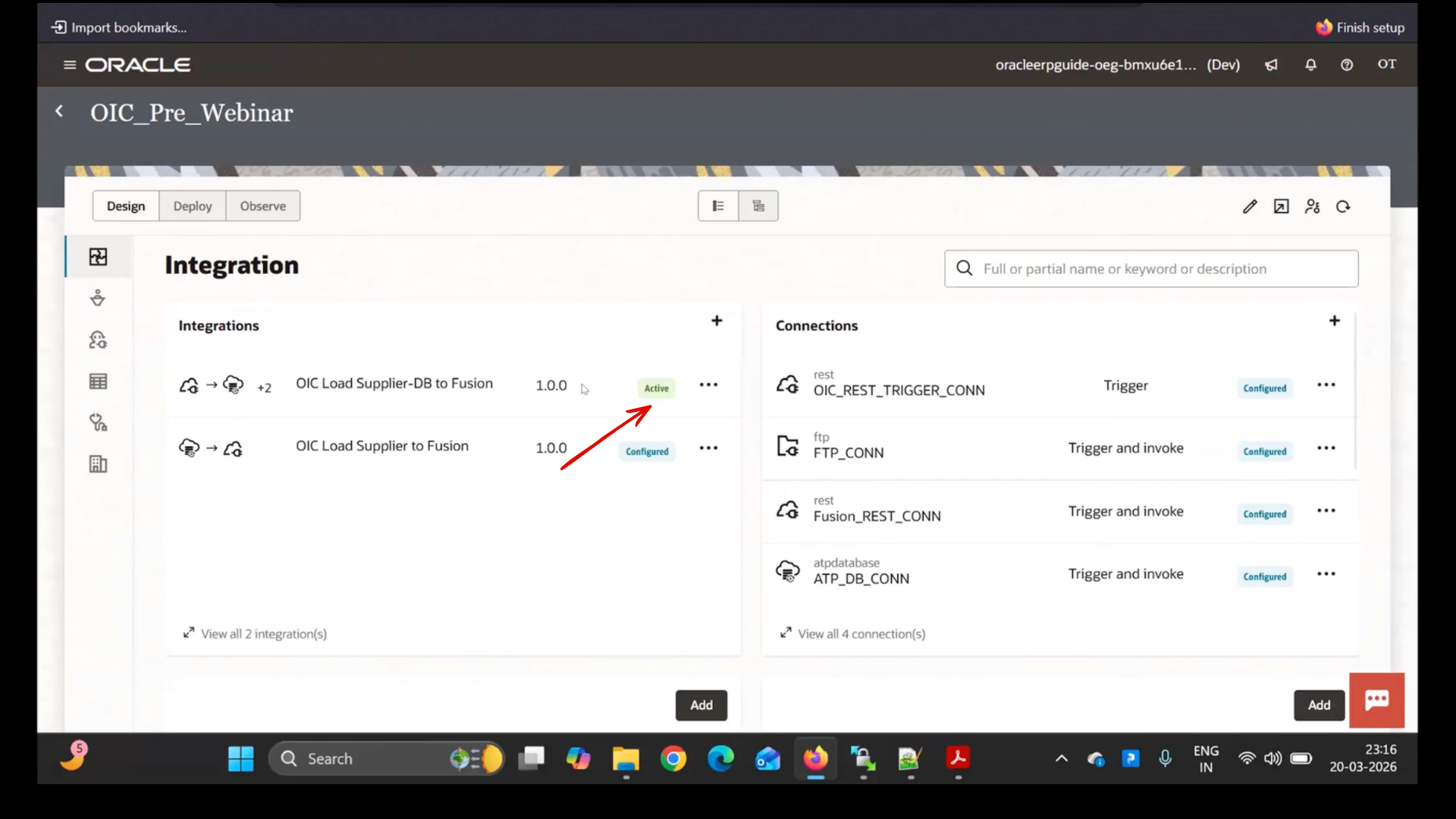Viewport: 1456px width, 819px height.
Task: Click View all 4 connection(s) link
Action: click(x=861, y=633)
